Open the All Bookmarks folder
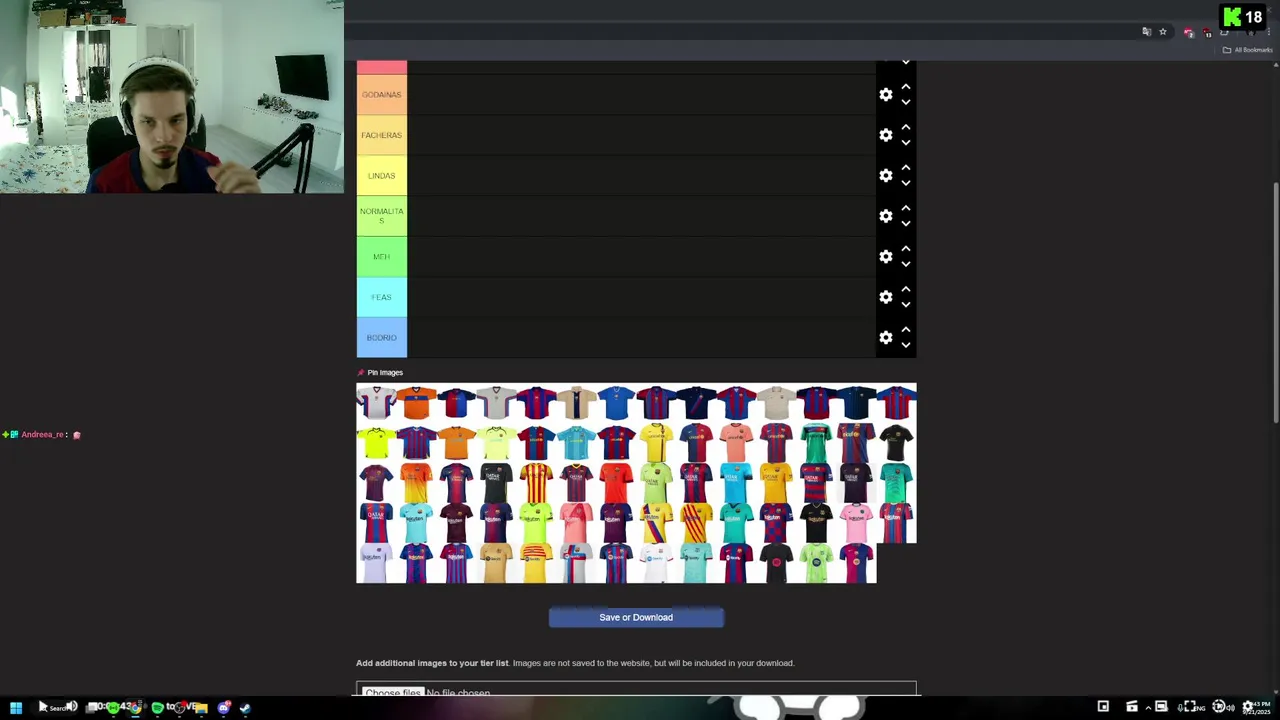 tap(1247, 50)
